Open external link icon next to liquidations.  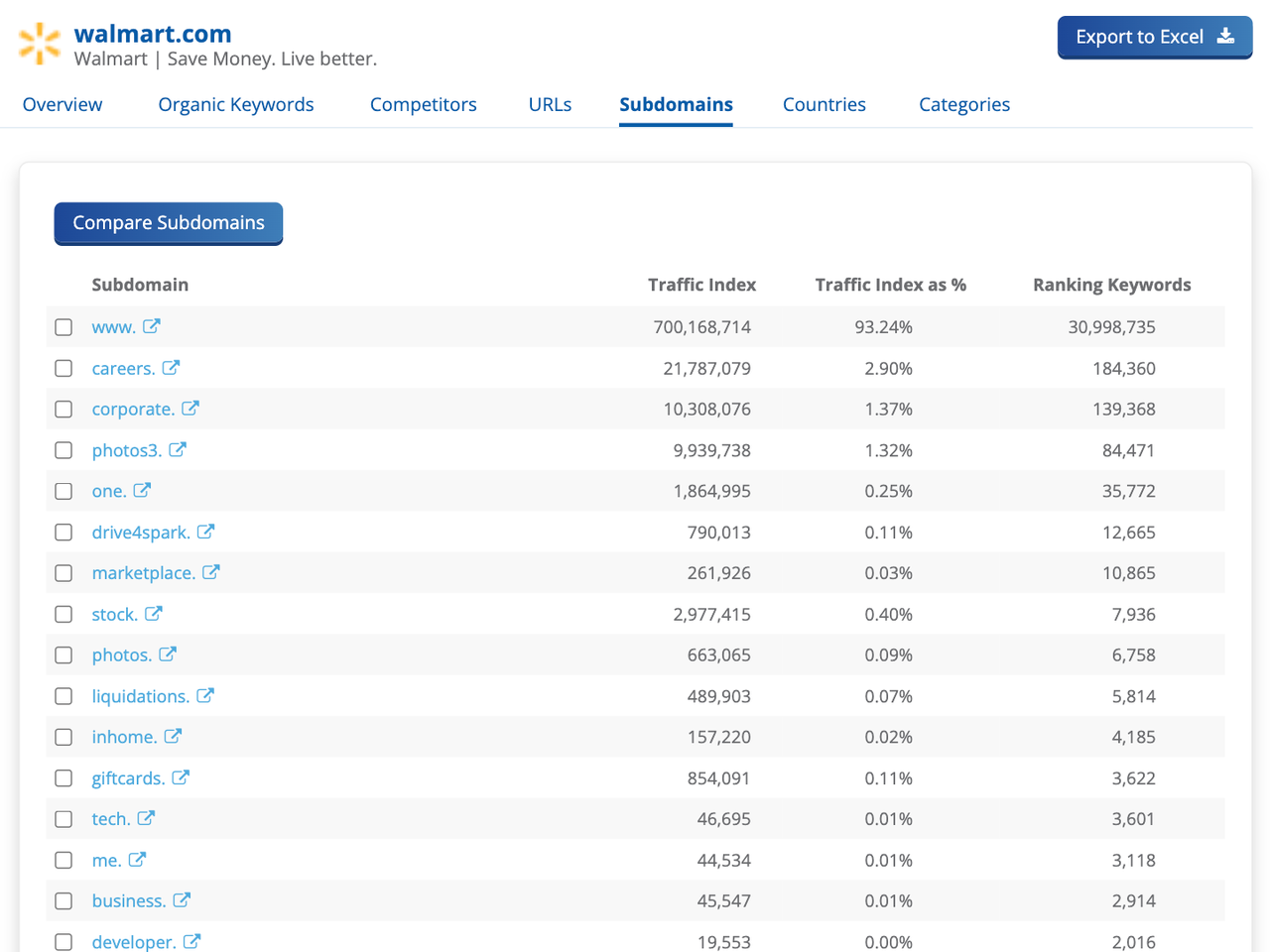[x=205, y=696]
